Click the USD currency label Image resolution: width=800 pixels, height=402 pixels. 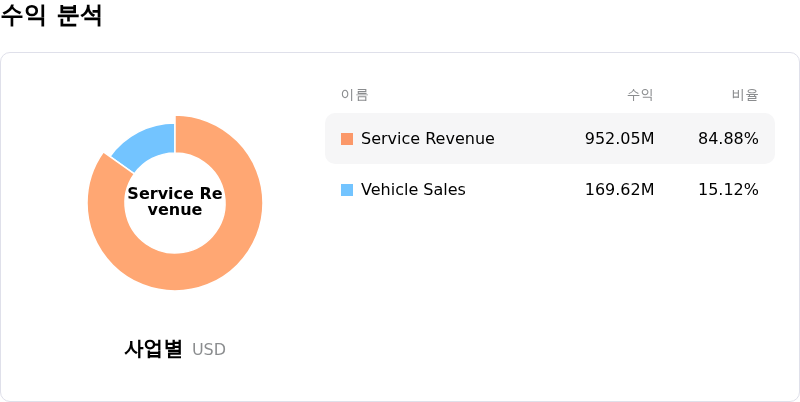point(209,350)
